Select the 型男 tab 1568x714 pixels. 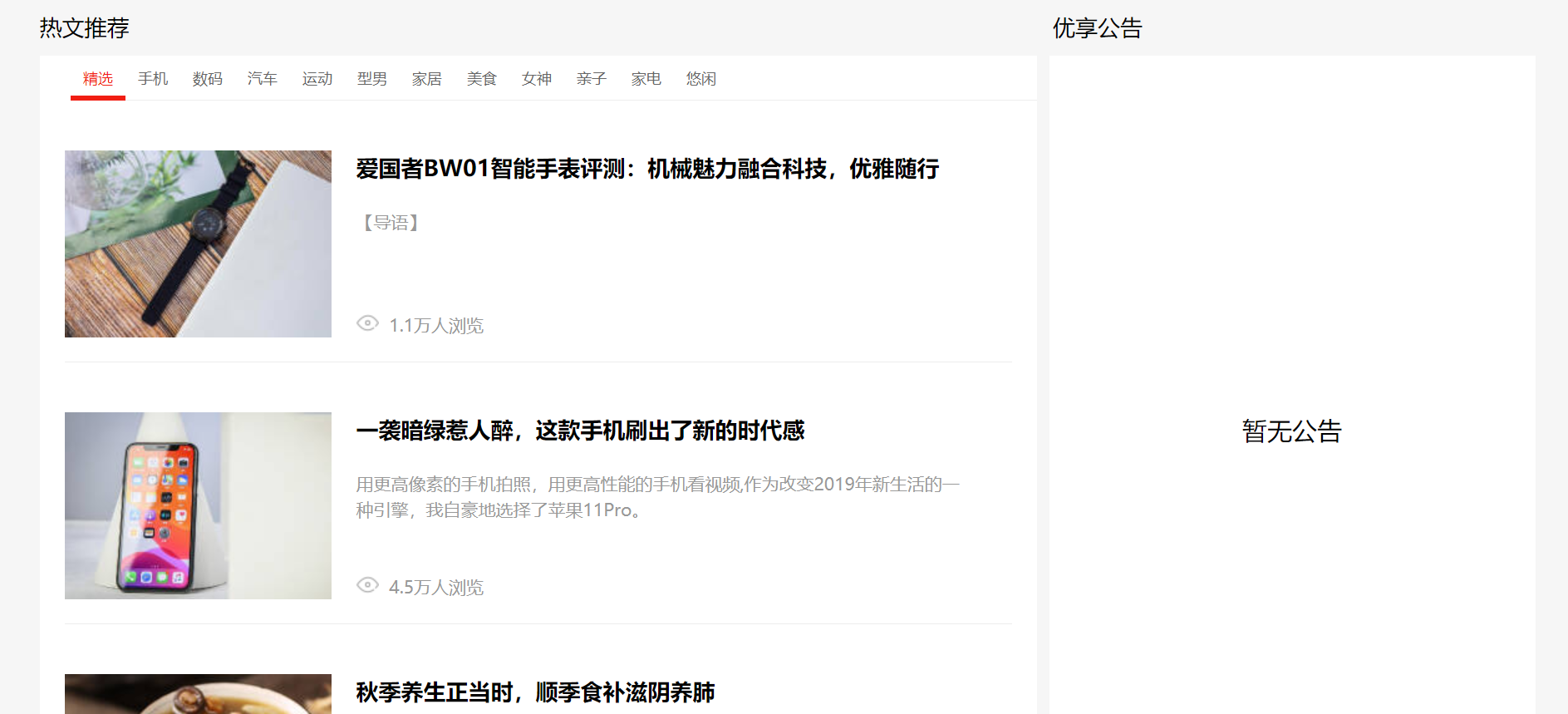click(x=372, y=79)
